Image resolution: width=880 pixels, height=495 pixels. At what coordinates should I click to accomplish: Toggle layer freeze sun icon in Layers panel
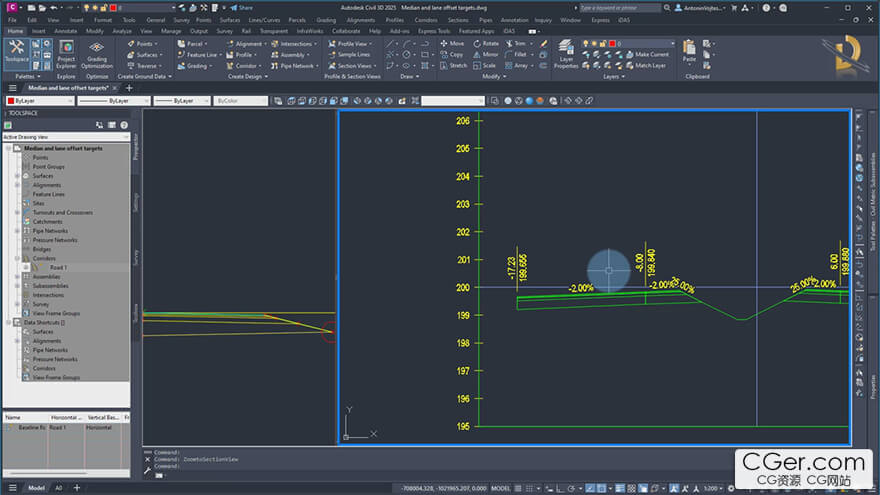[x=594, y=43]
